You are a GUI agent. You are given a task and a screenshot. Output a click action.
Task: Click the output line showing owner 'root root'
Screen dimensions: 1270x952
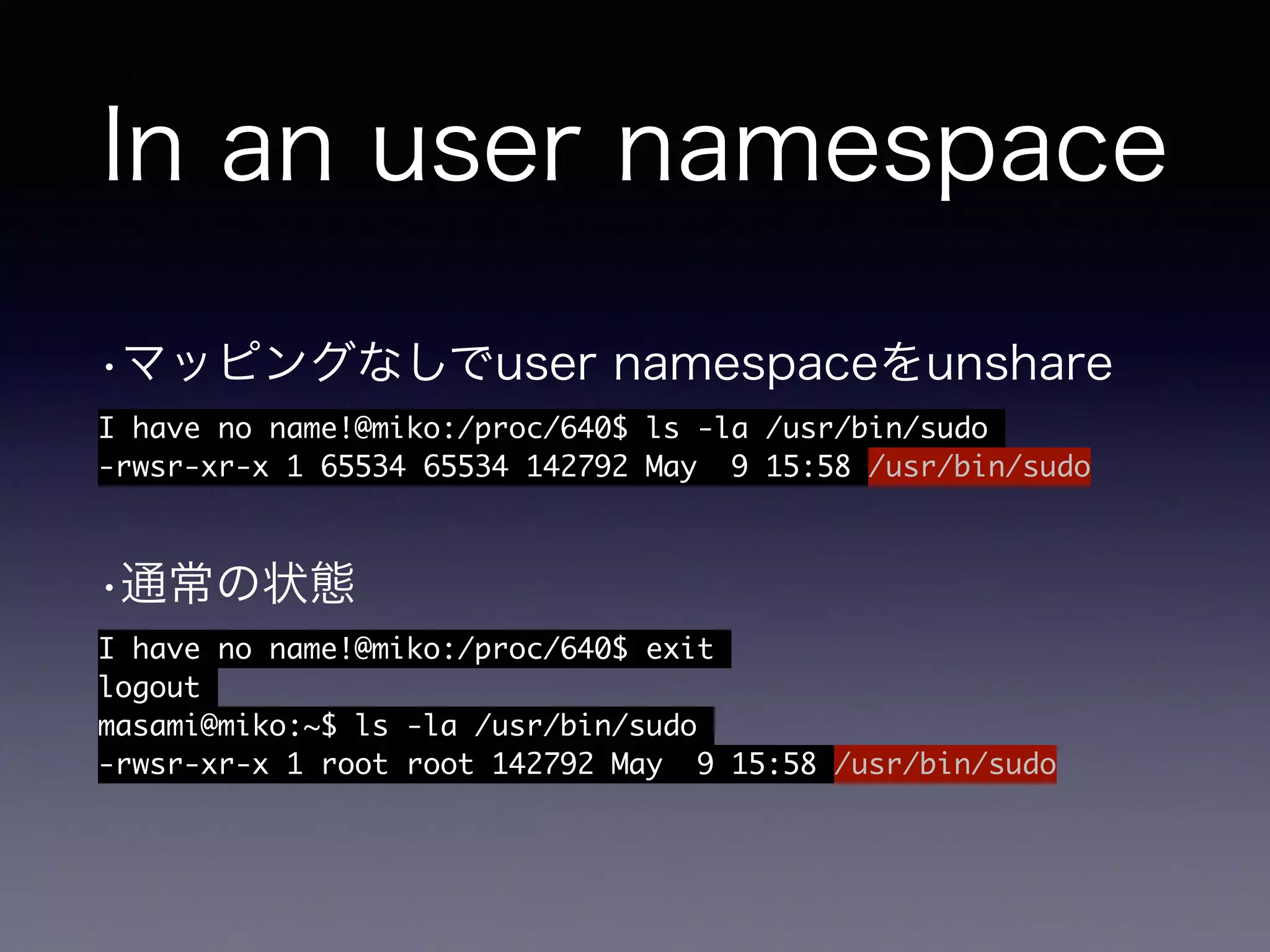(577, 764)
